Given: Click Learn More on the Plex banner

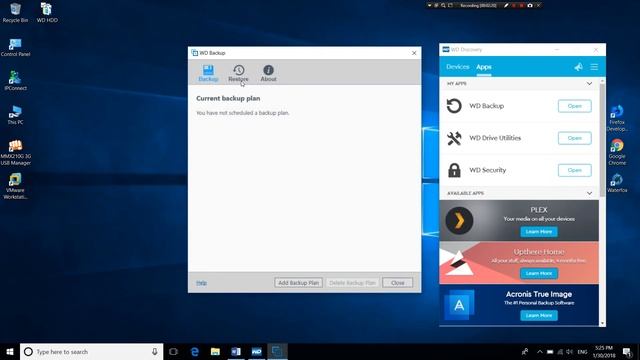Looking at the screenshot, I should pyautogui.click(x=539, y=232).
